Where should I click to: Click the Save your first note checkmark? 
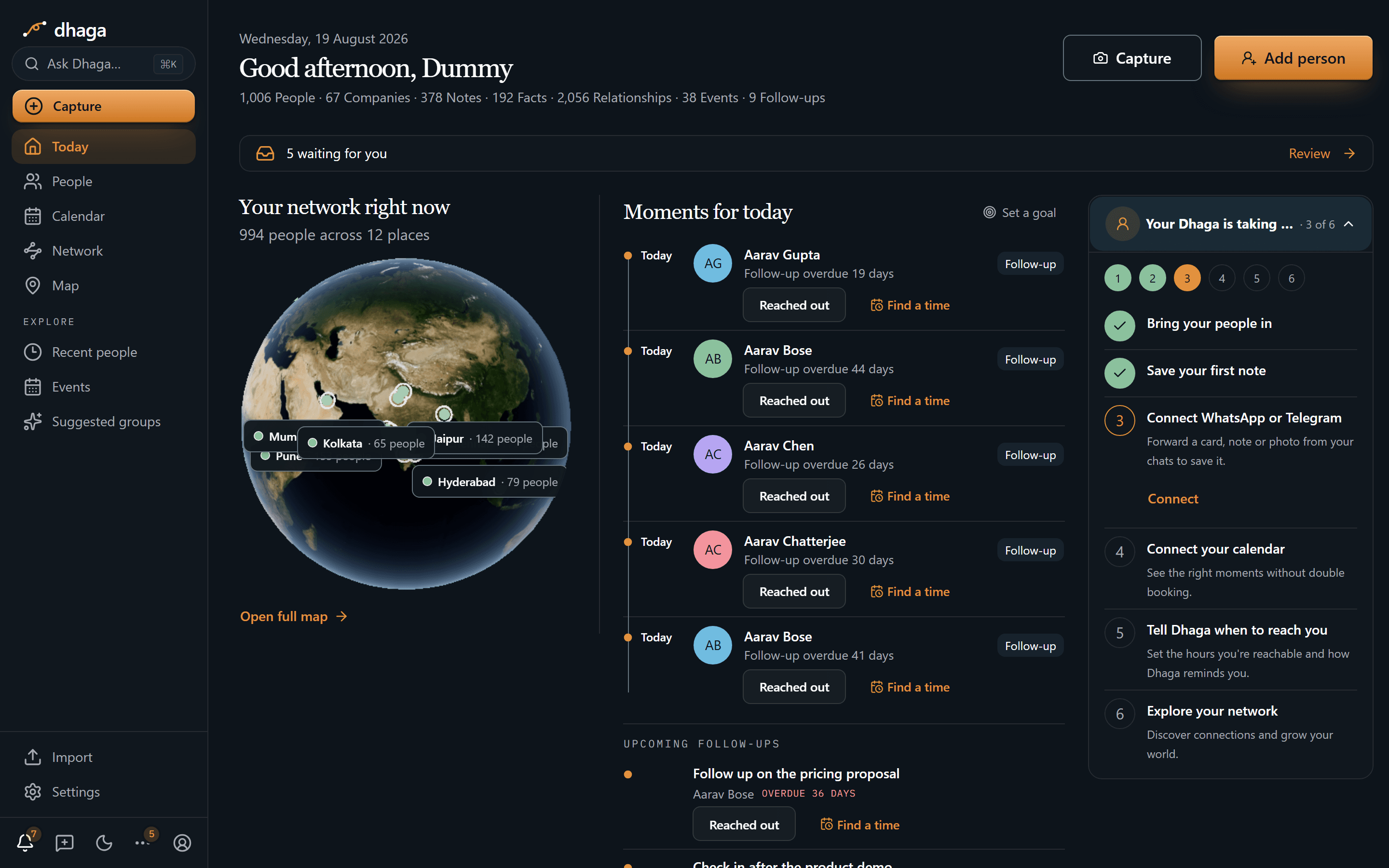click(x=1119, y=373)
